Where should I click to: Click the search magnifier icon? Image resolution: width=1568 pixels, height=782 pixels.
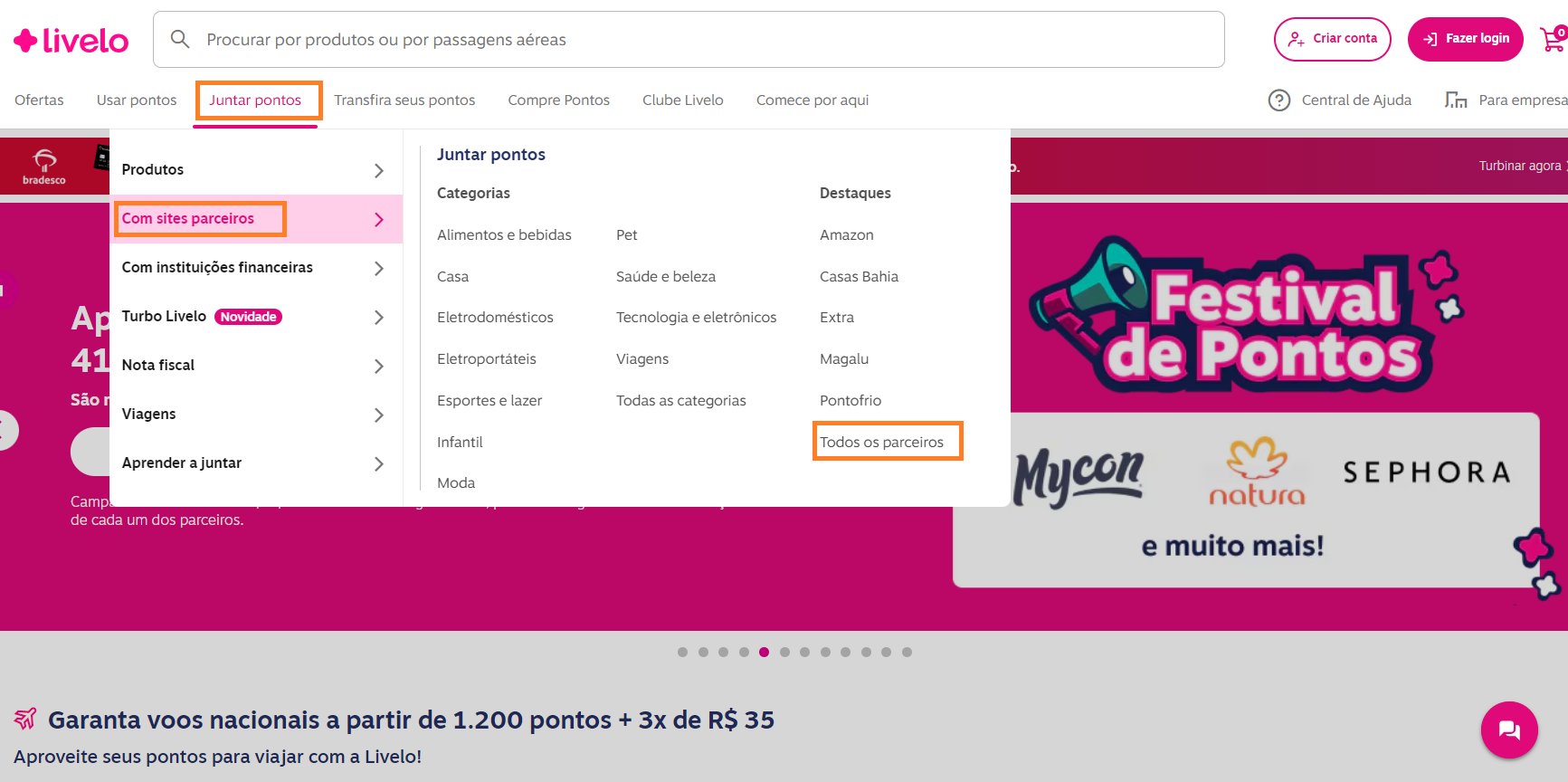click(x=180, y=39)
